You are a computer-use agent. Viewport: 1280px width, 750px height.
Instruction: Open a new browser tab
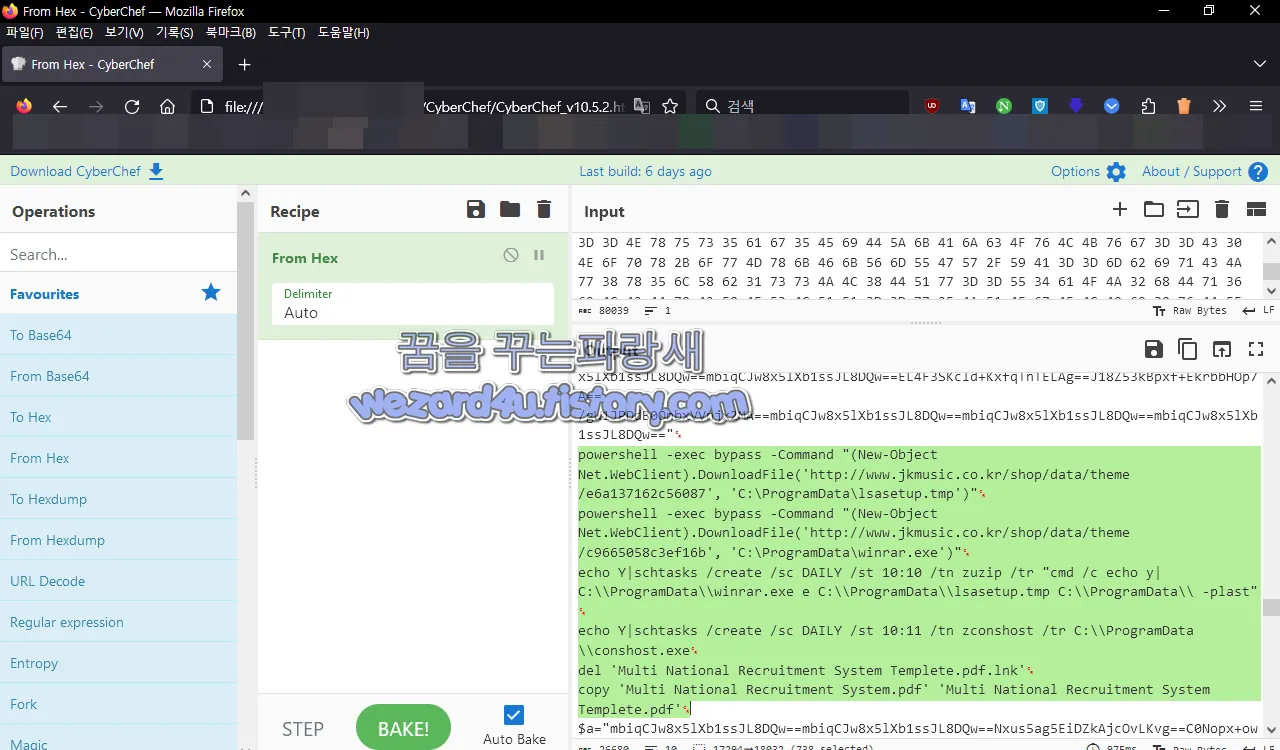coord(244,64)
